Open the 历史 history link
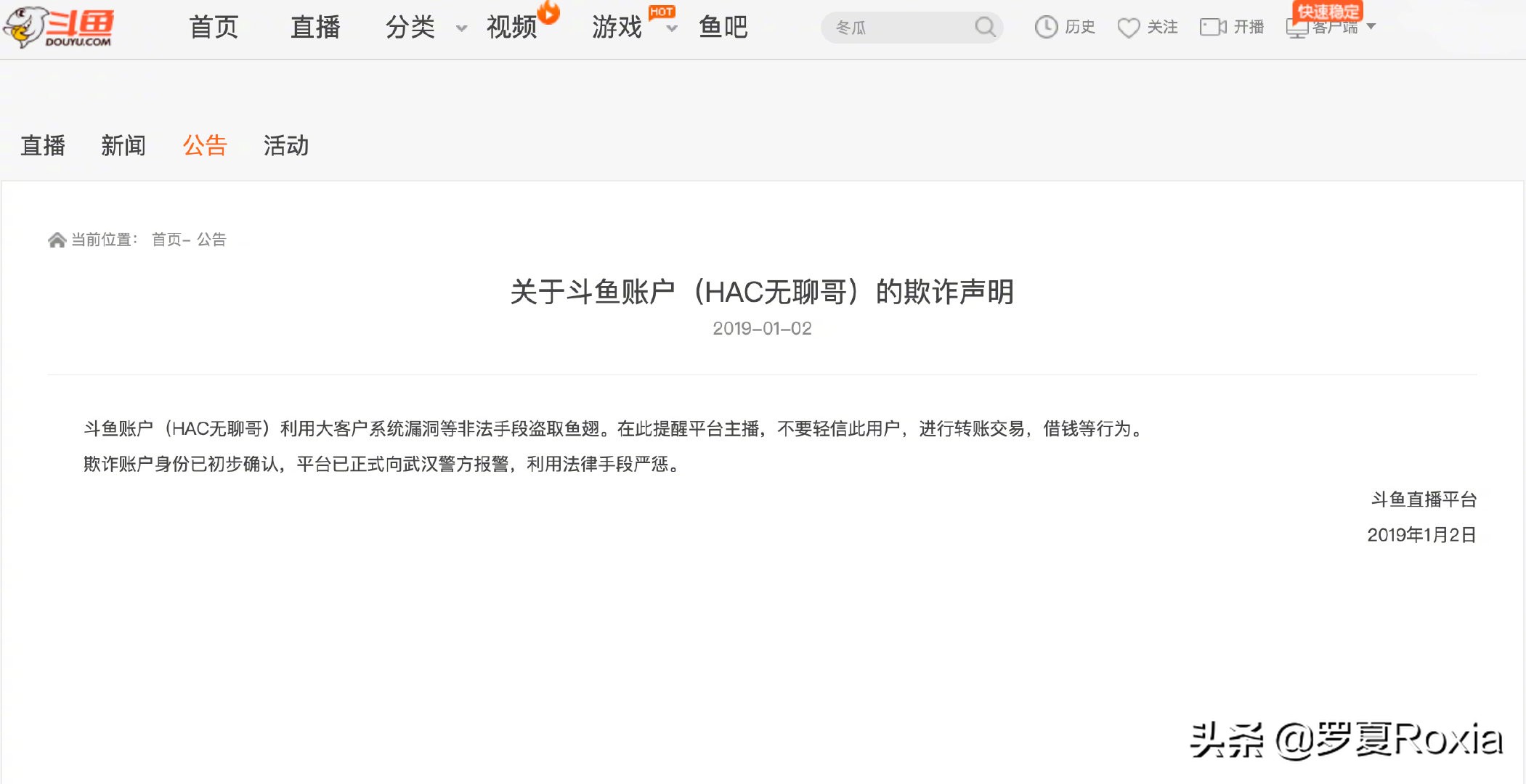1526x784 pixels. pos(1080,28)
